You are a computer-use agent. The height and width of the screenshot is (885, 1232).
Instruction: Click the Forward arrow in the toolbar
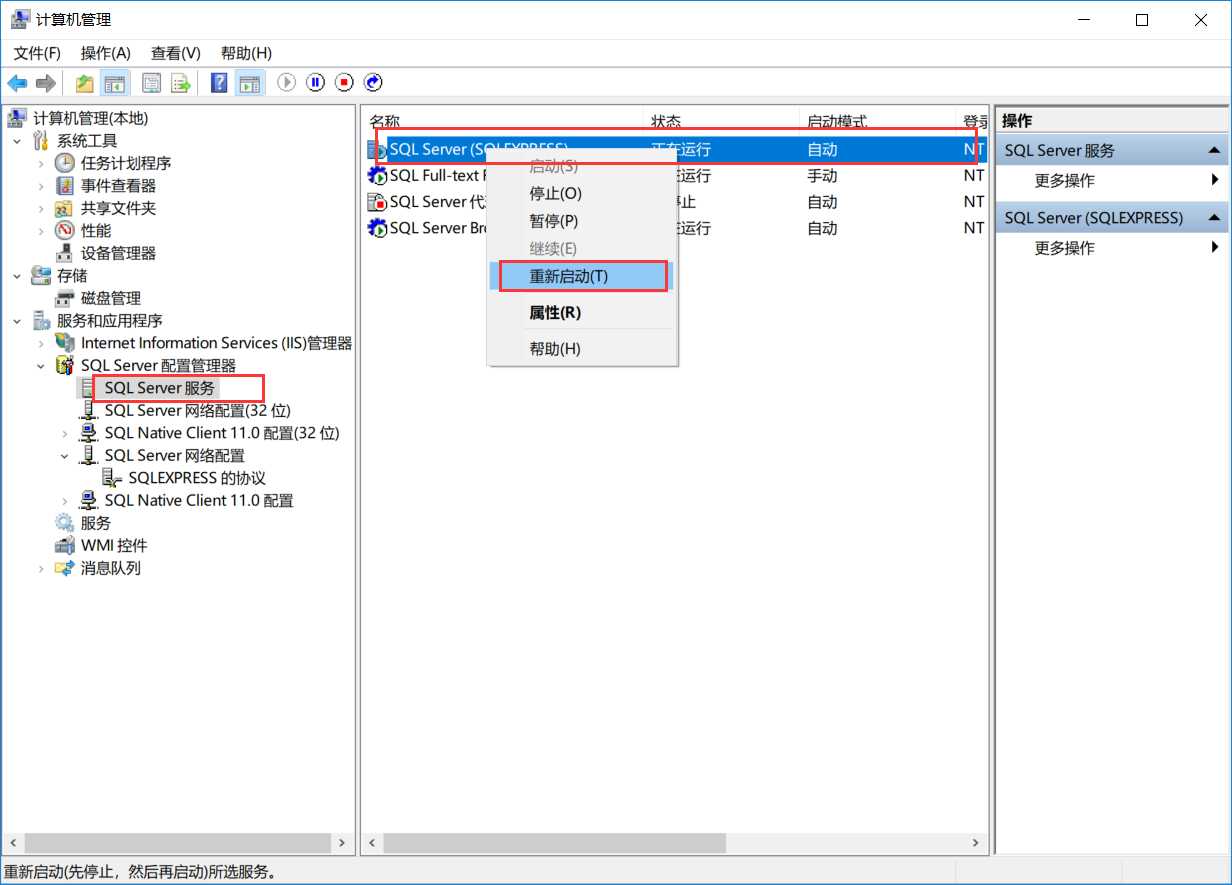[x=45, y=83]
